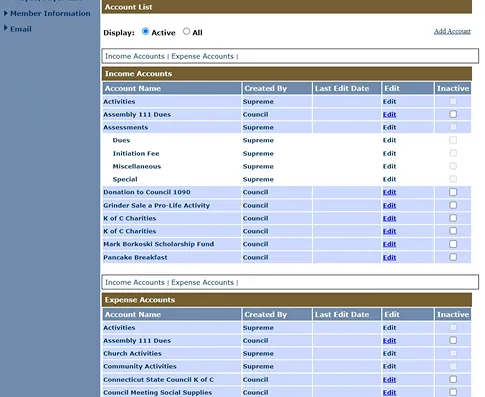Click the Grinder Sale a Pro-Life Activity name
Screen dimensions: 485x397
[157, 205]
